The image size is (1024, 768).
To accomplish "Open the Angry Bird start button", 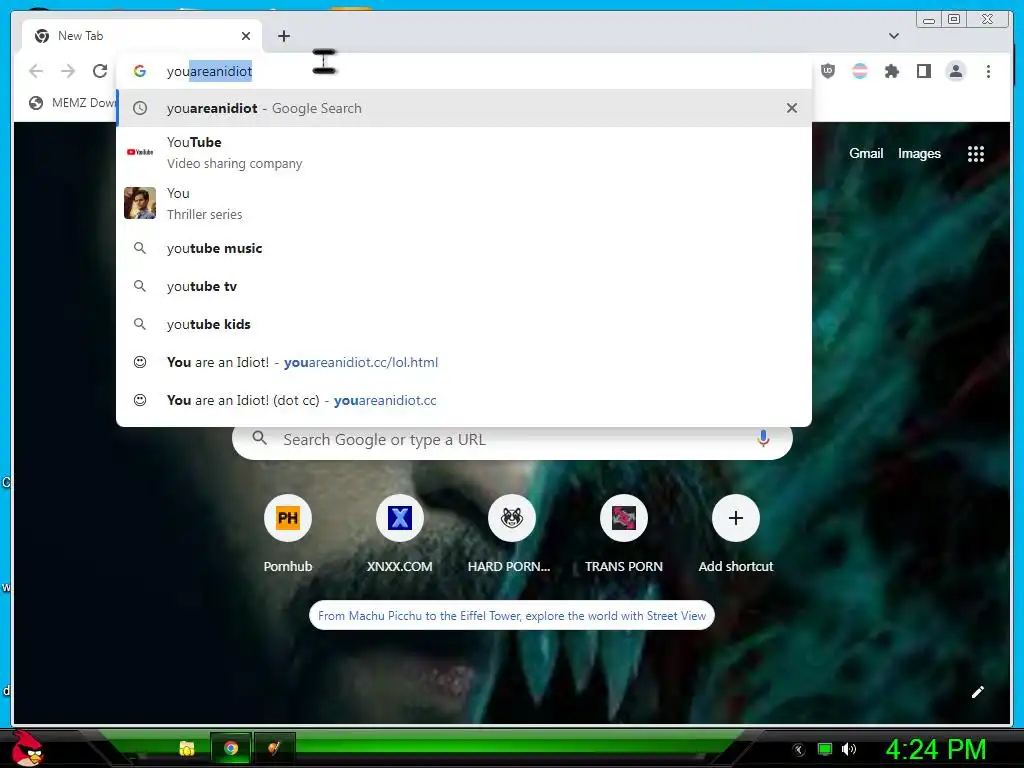I will 27,748.
